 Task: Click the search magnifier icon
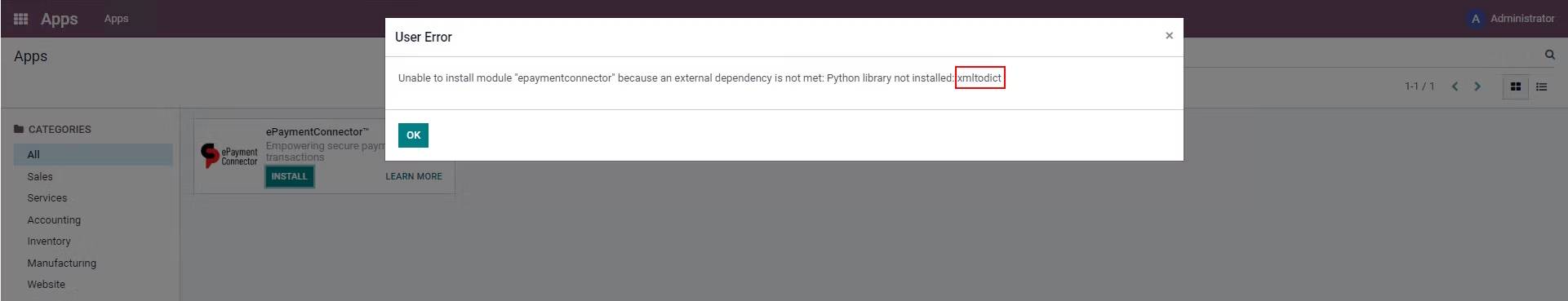pyautogui.click(x=1549, y=55)
